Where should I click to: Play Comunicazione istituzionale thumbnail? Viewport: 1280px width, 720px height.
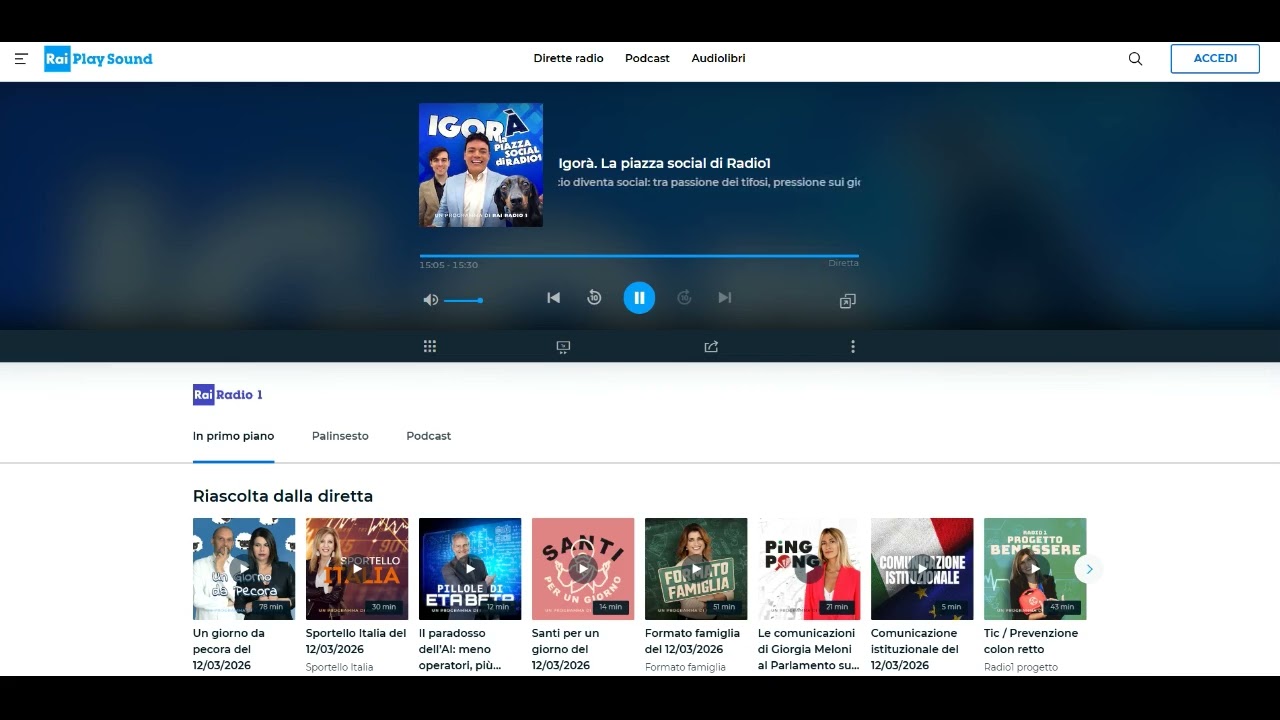pyautogui.click(x=922, y=569)
